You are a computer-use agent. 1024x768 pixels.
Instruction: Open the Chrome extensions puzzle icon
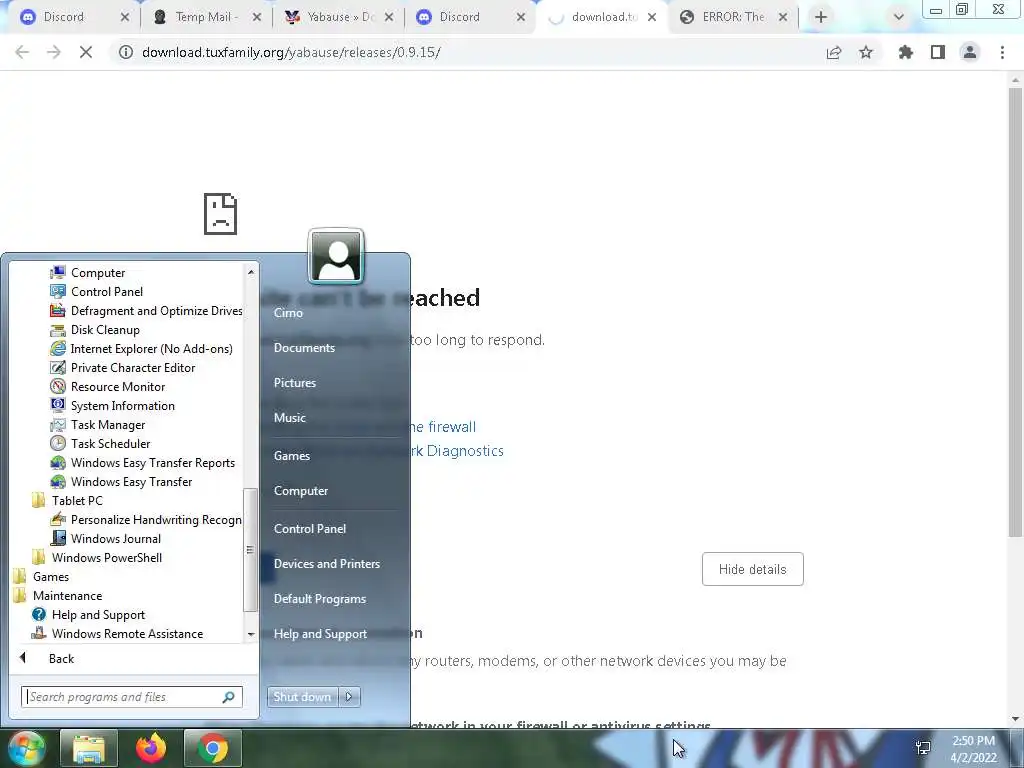906,52
